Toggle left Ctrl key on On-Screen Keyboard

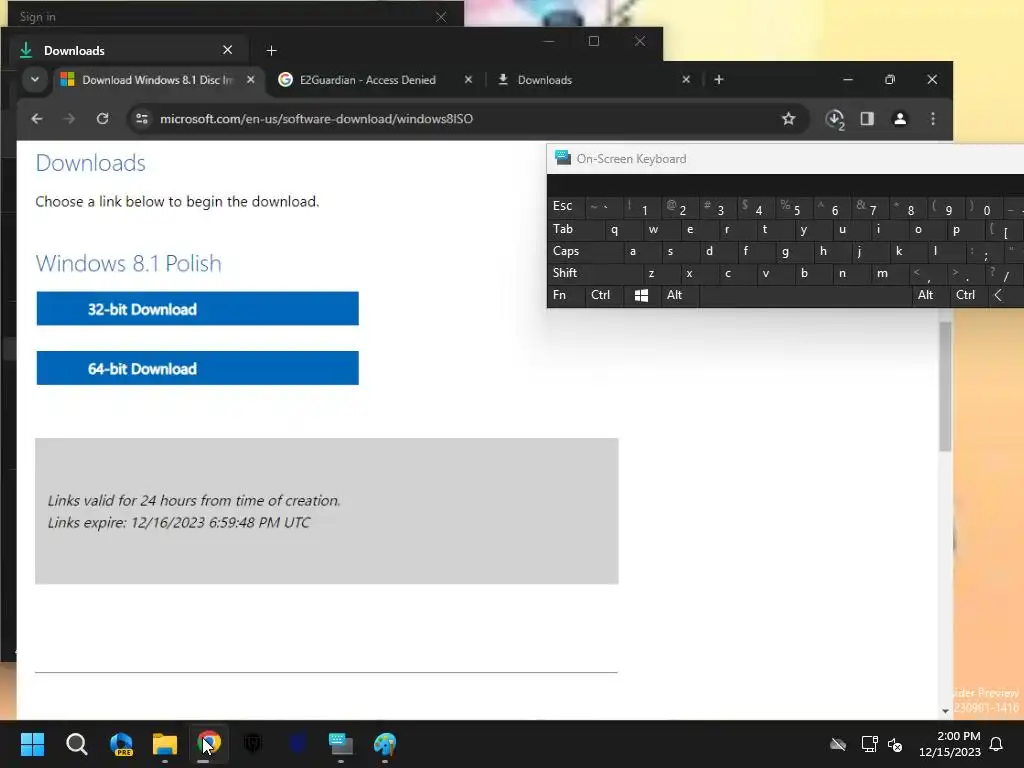click(x=603, y=295)
